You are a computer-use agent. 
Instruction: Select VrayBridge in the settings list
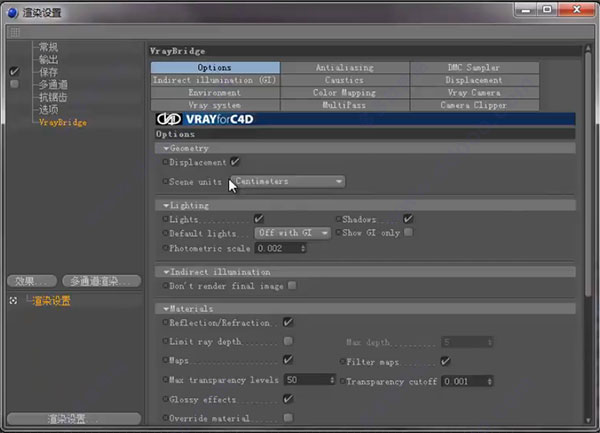[63, 122]
